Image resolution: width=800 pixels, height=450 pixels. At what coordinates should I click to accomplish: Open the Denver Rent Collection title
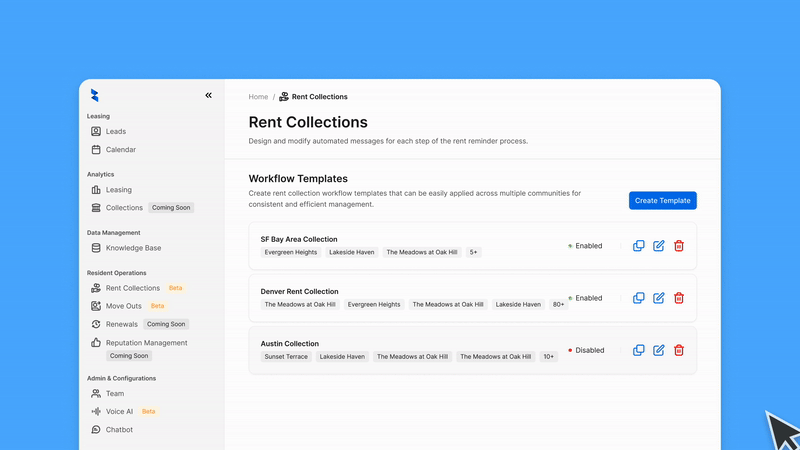click(299, 291)
